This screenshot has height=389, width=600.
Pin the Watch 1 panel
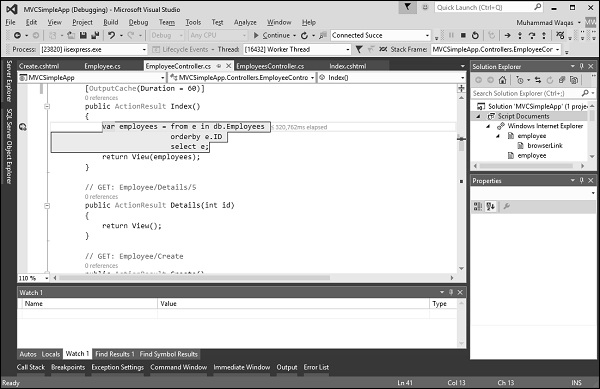pyautogui.click(x=451, y=292)
